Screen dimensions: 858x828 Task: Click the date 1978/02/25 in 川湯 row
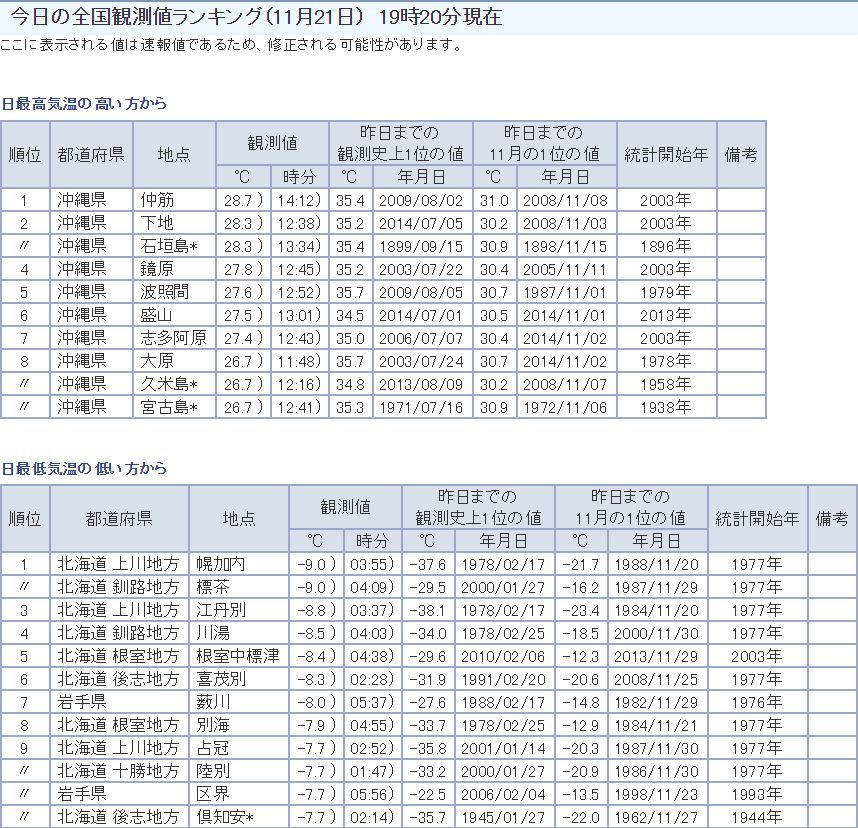point(503,633)
